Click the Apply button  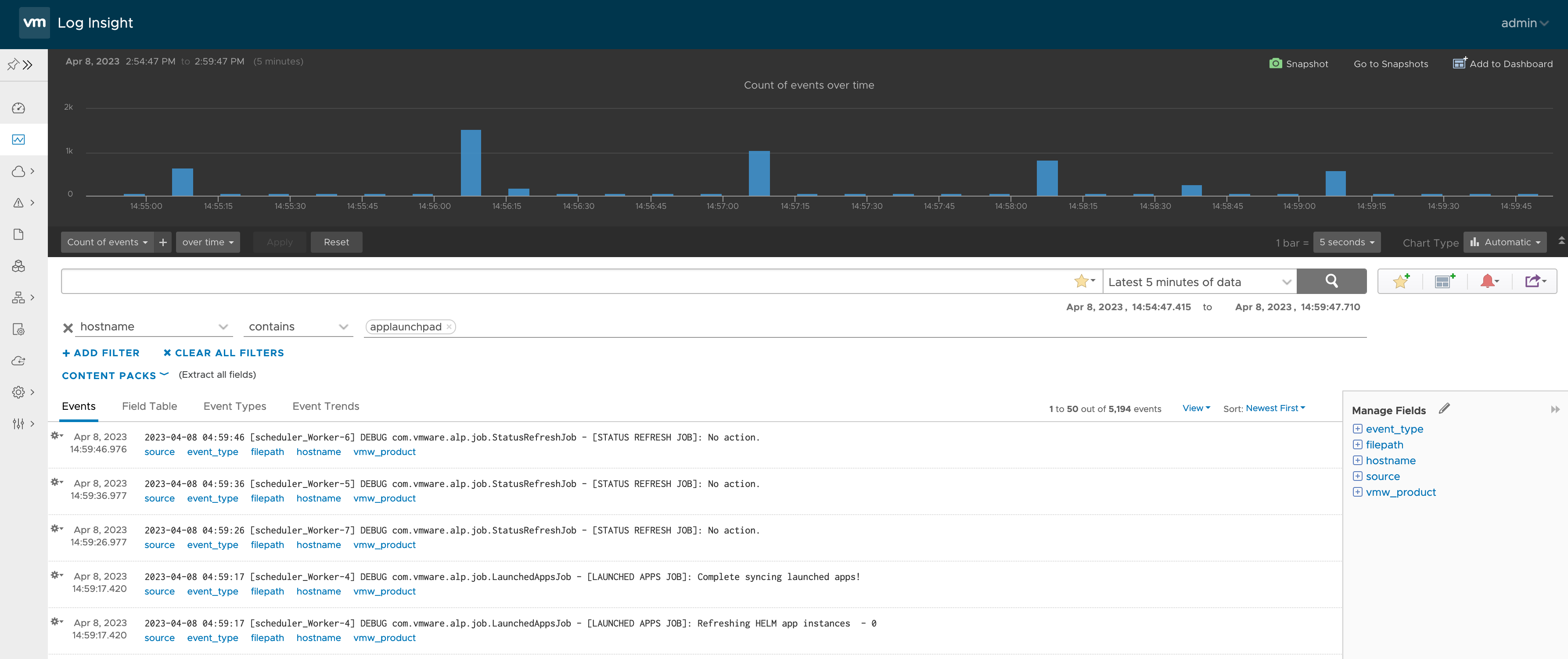279,242
